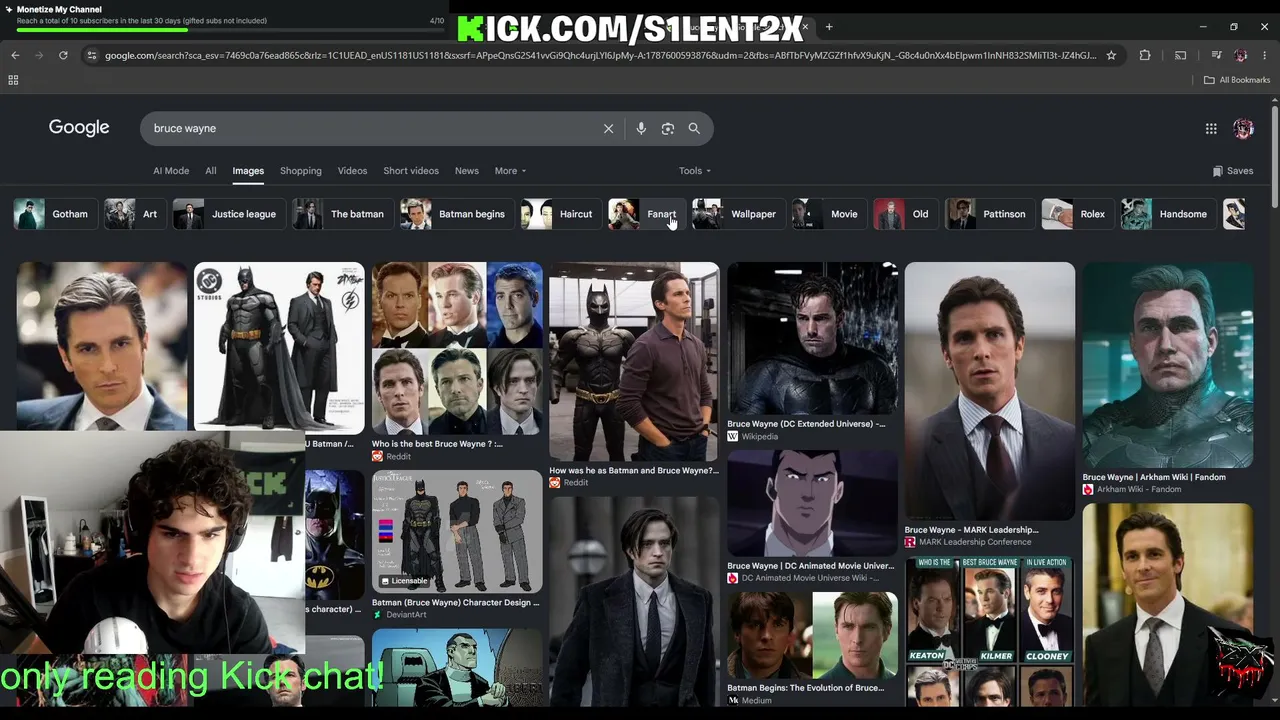
Task: Click the Licensable badge on the character design image
Action: point(404,581)
